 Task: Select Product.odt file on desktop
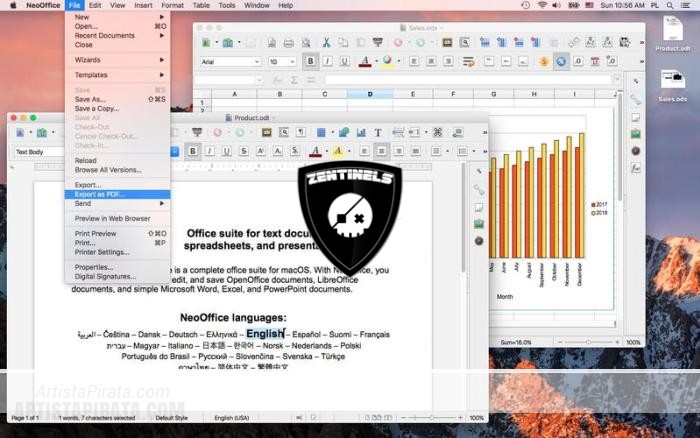point(673,33)
